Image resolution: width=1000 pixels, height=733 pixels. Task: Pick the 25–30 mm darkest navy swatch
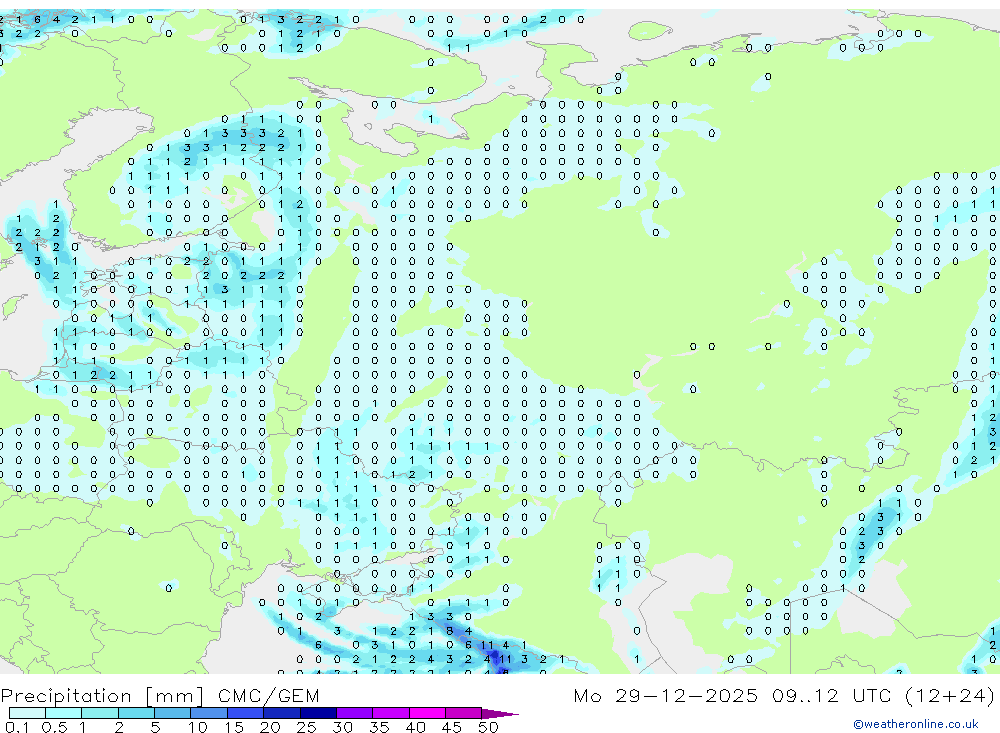(x=318, y=713)
